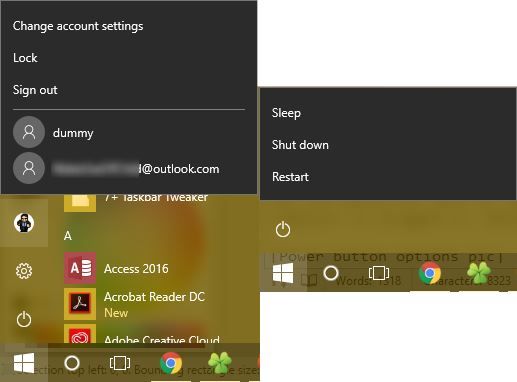Screen dimensions: 517x382
Task: Open 7+ Taskbar Tweaker entry
Action: coord(156,198)
